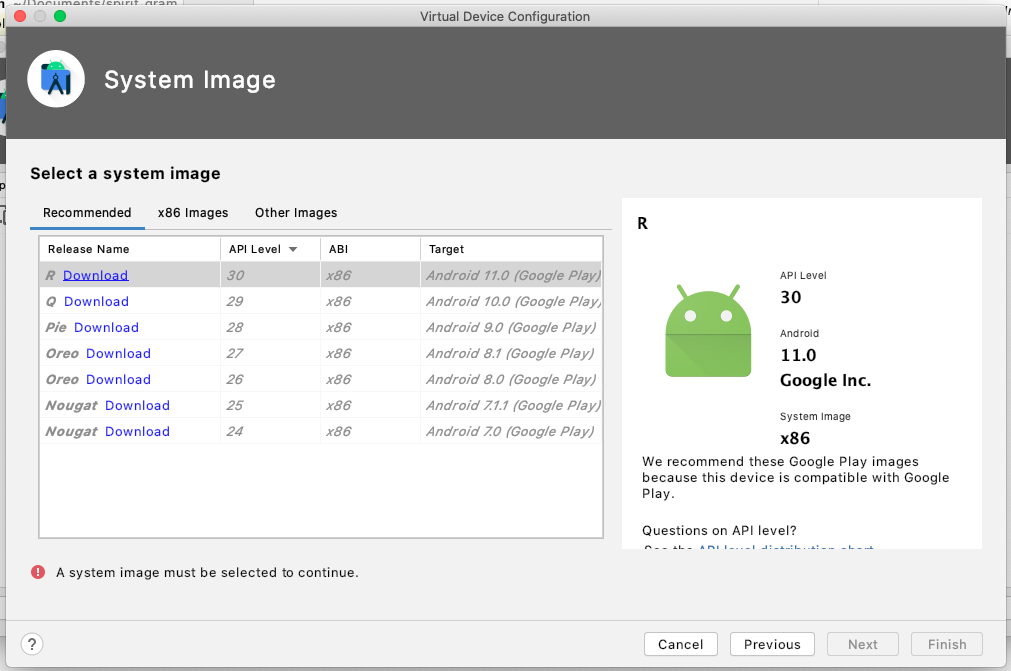The image size is (1011, 671).
Task: Click the Cancel button
Action: pos(680,644)
